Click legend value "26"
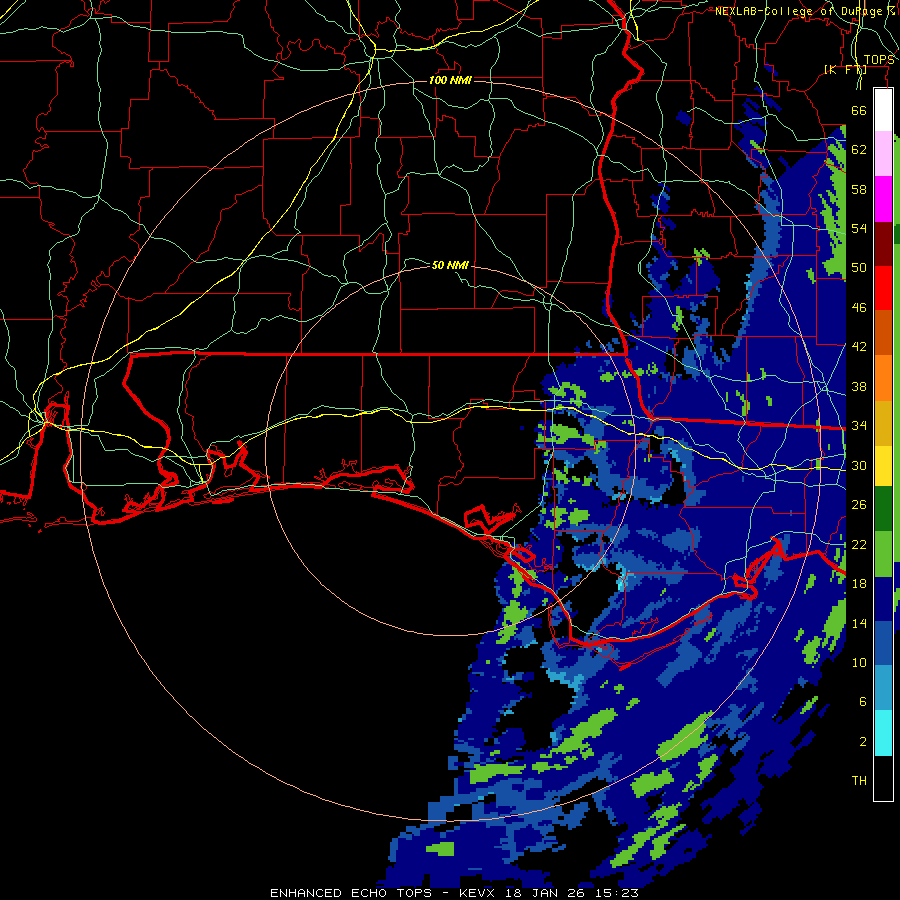Screen dimensions: 900x900 click(859, 505)
